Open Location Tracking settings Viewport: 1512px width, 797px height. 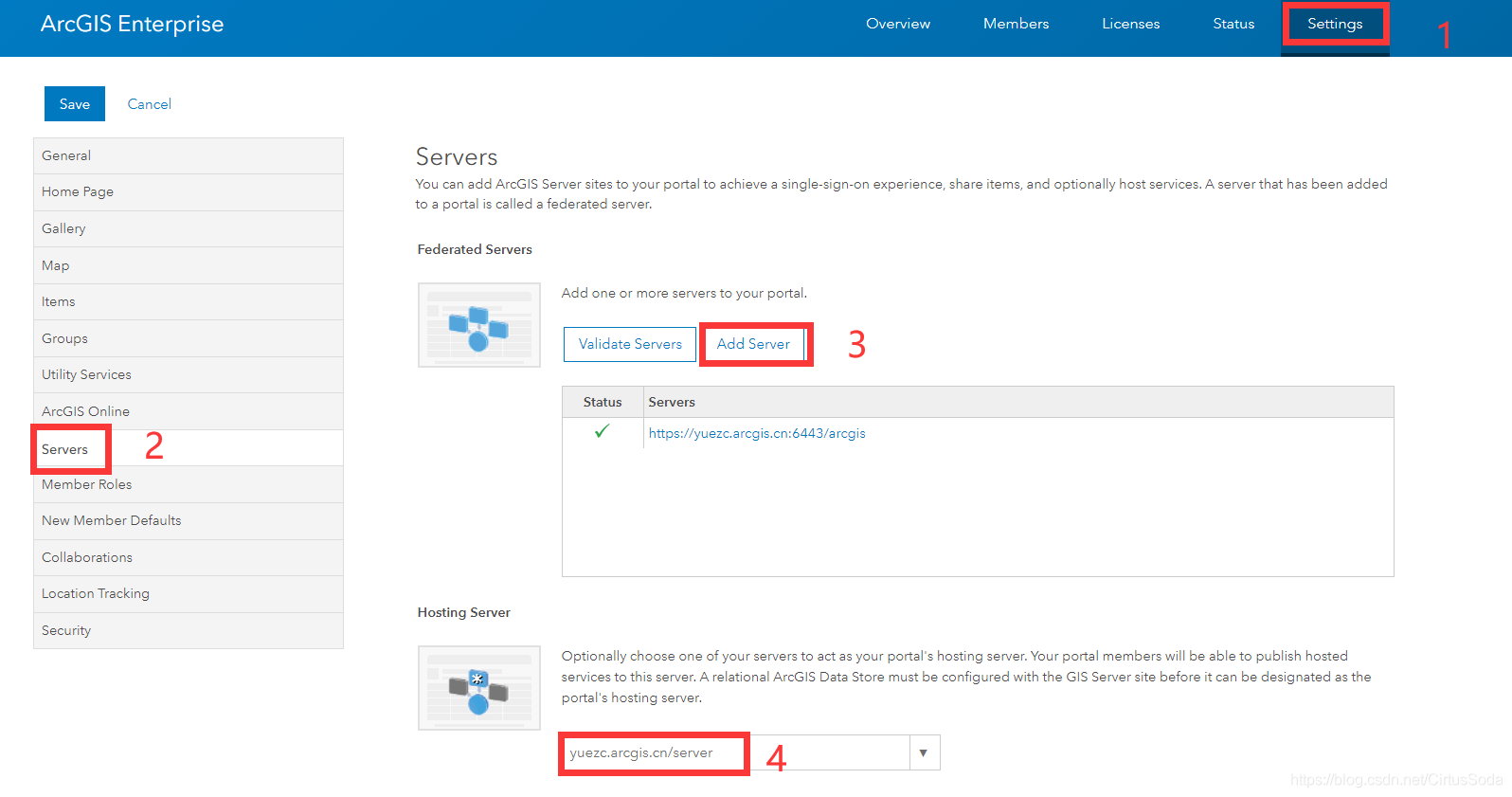coord(189,593)
